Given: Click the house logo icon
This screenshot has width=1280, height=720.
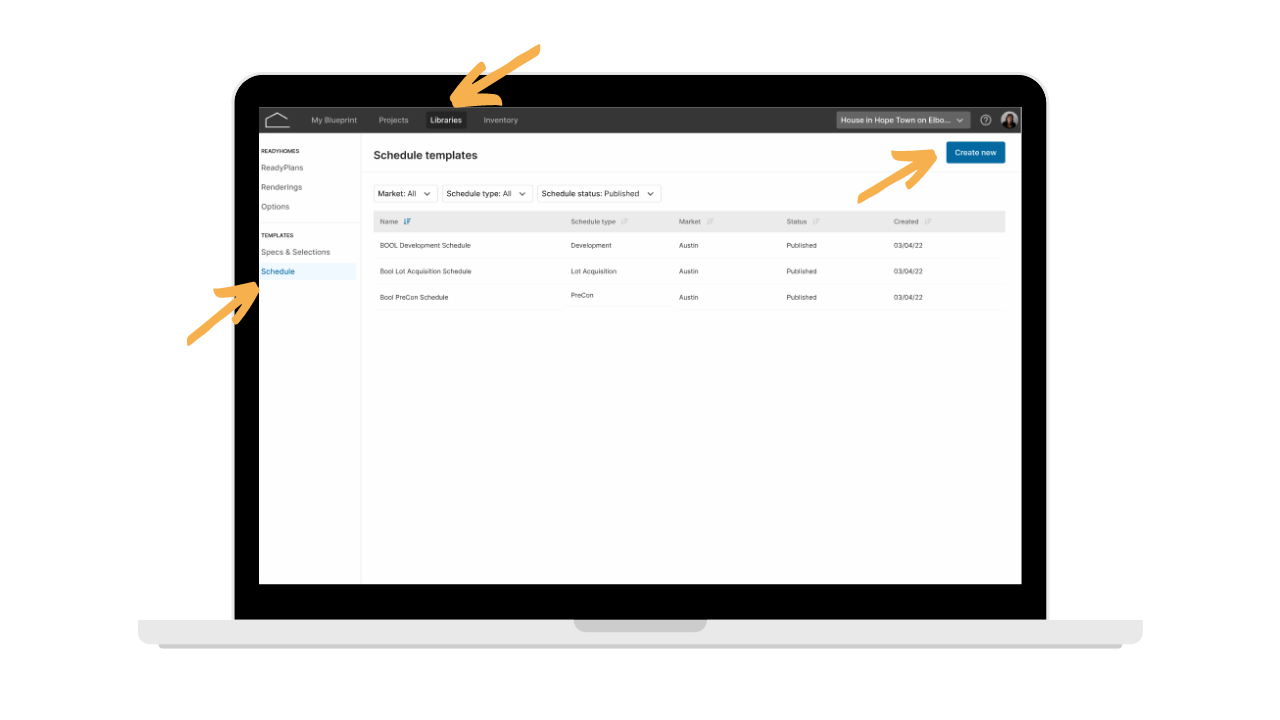Looking at the screenshot, I should click(x=277, y=120).
